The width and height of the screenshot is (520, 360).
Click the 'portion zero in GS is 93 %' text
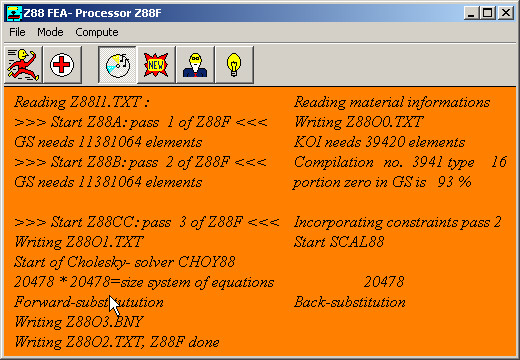[x=382, y=182]
